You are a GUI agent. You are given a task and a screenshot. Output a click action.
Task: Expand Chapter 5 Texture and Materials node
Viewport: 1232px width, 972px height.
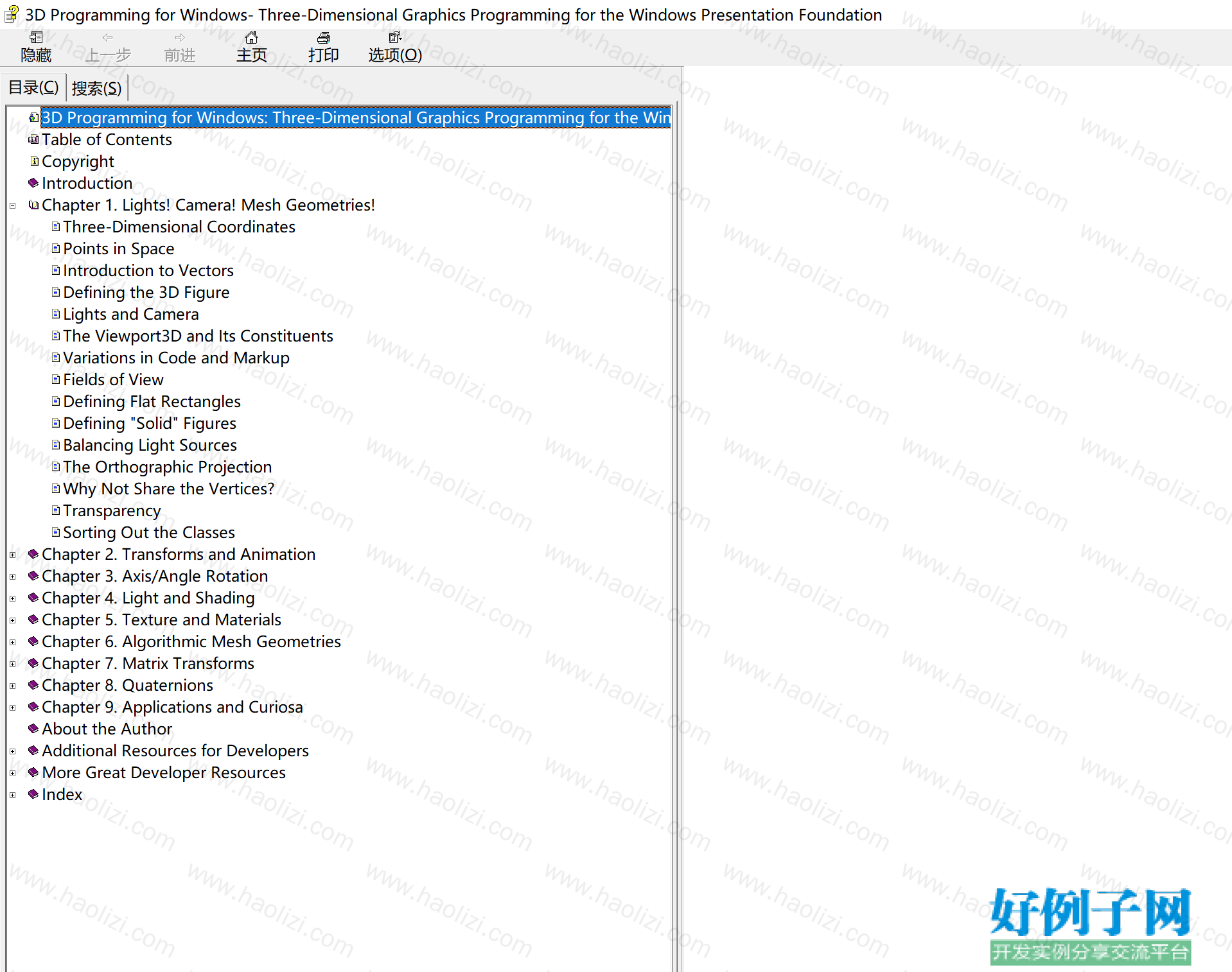(12, 621)
